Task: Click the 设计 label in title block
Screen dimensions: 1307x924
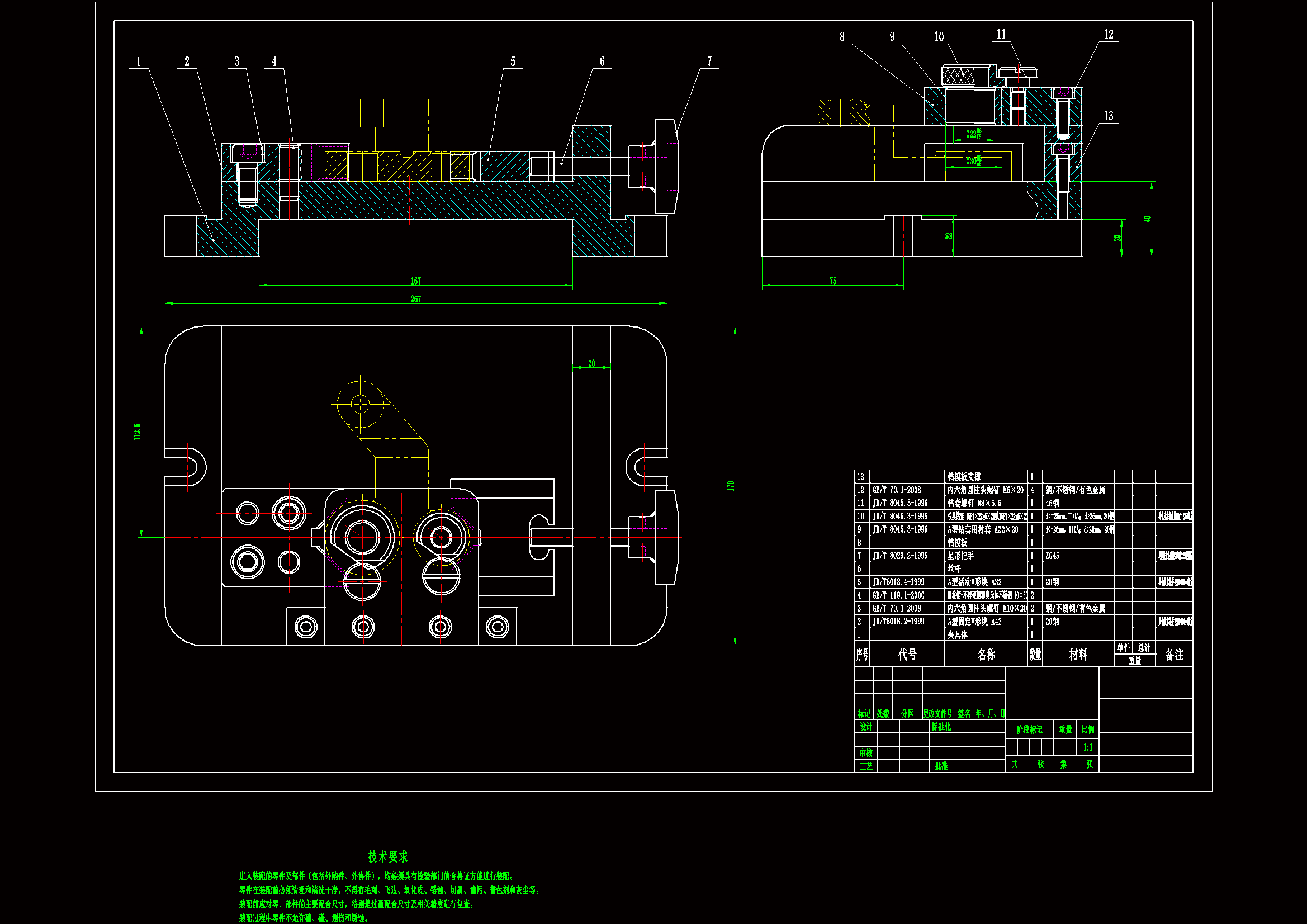Action: 865,727
